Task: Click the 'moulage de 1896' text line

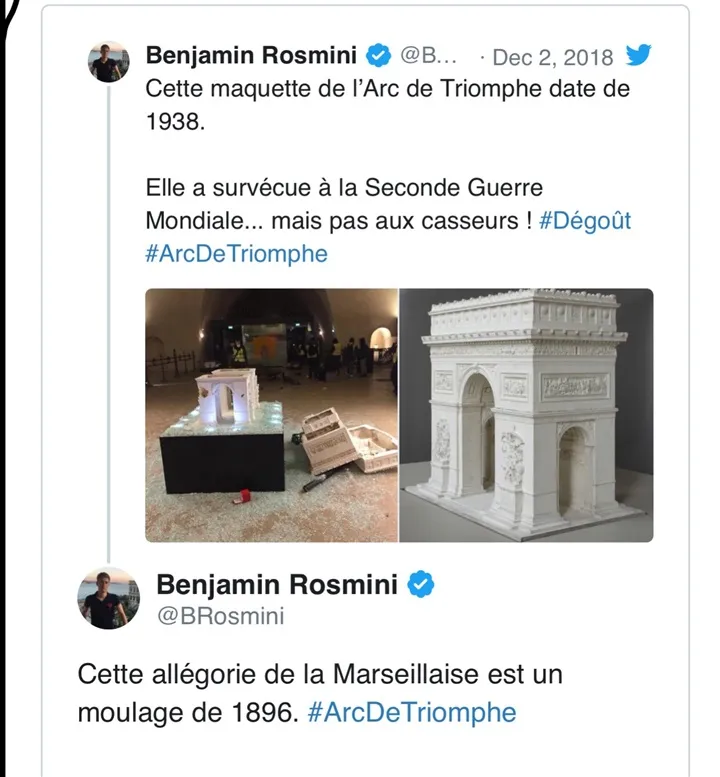Action: click(187, 713)
